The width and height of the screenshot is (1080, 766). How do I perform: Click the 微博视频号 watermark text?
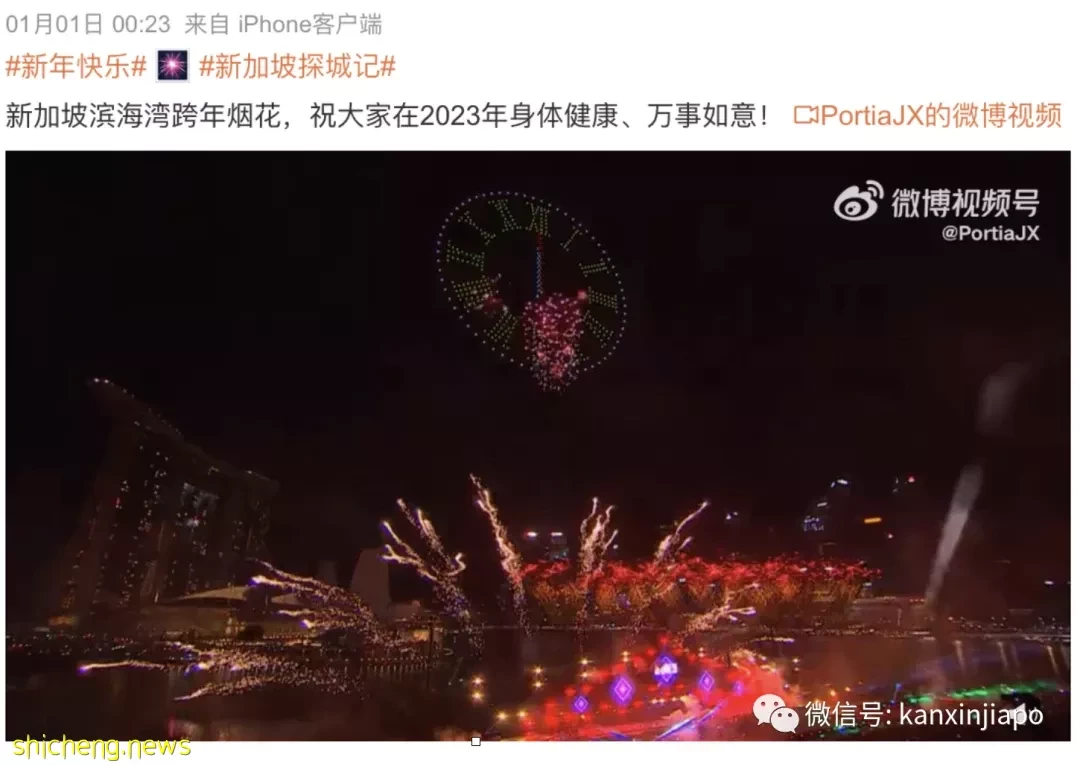(964, 202)
